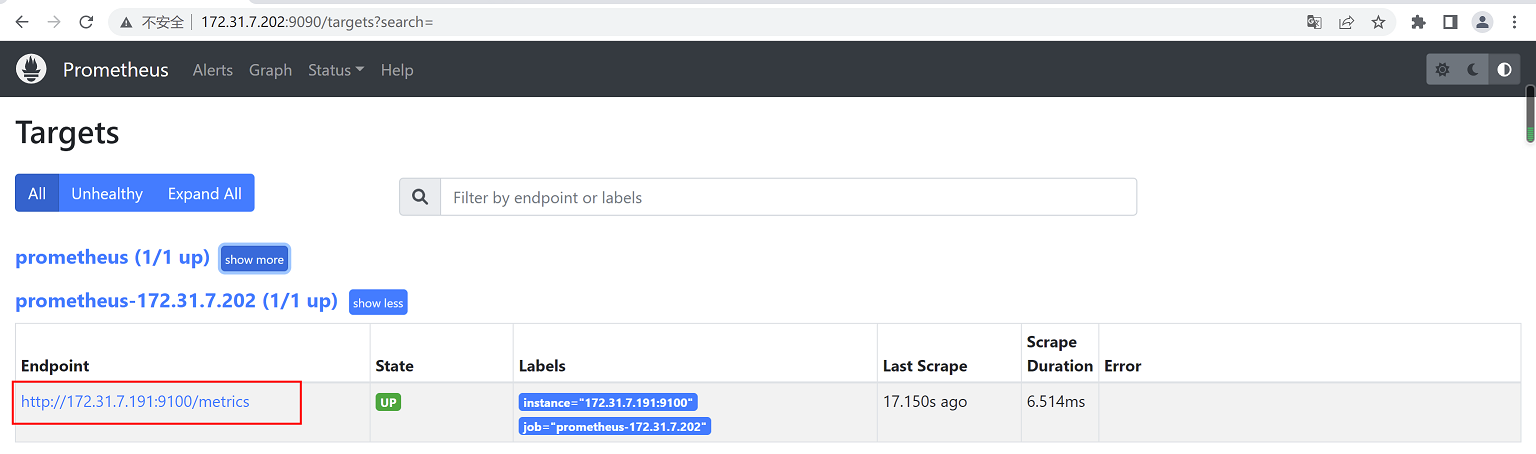Click the prometheus-172.31.7.202 (1/1 up) heading link
This screenshot has height=454, width=1536.
[176, 301]
